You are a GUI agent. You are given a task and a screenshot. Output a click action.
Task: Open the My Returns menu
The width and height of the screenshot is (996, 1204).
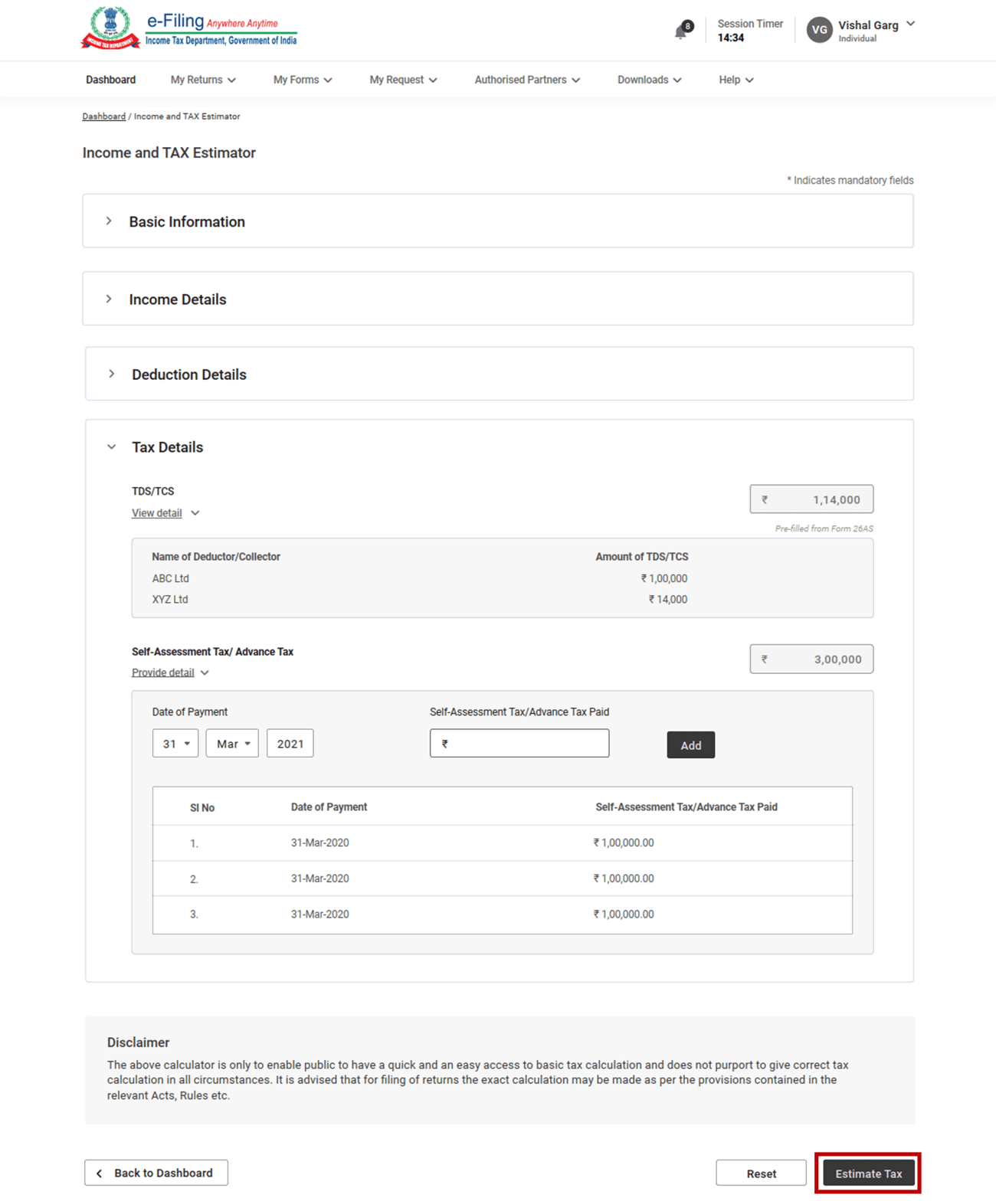pyautogui.click(x=202, y=80)
